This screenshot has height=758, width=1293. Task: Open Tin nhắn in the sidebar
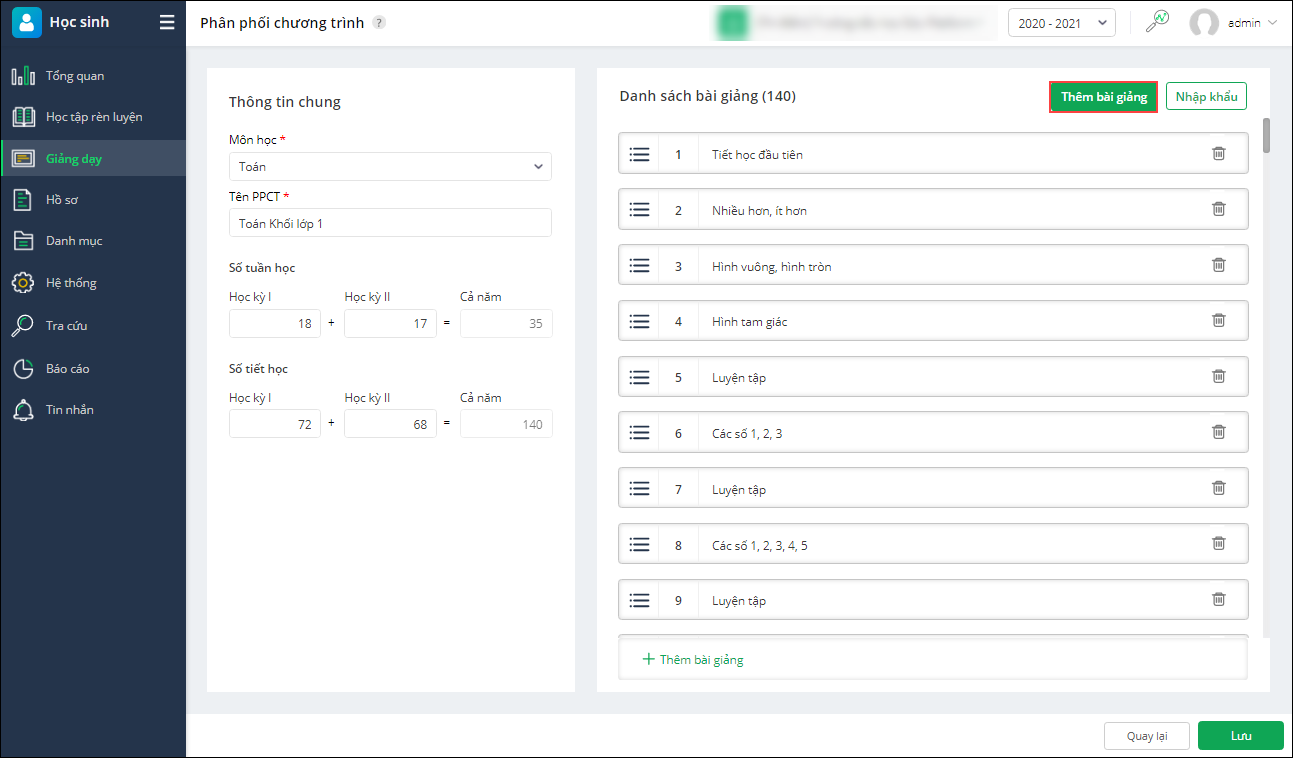pyautogui.click(x=69, y=410)
